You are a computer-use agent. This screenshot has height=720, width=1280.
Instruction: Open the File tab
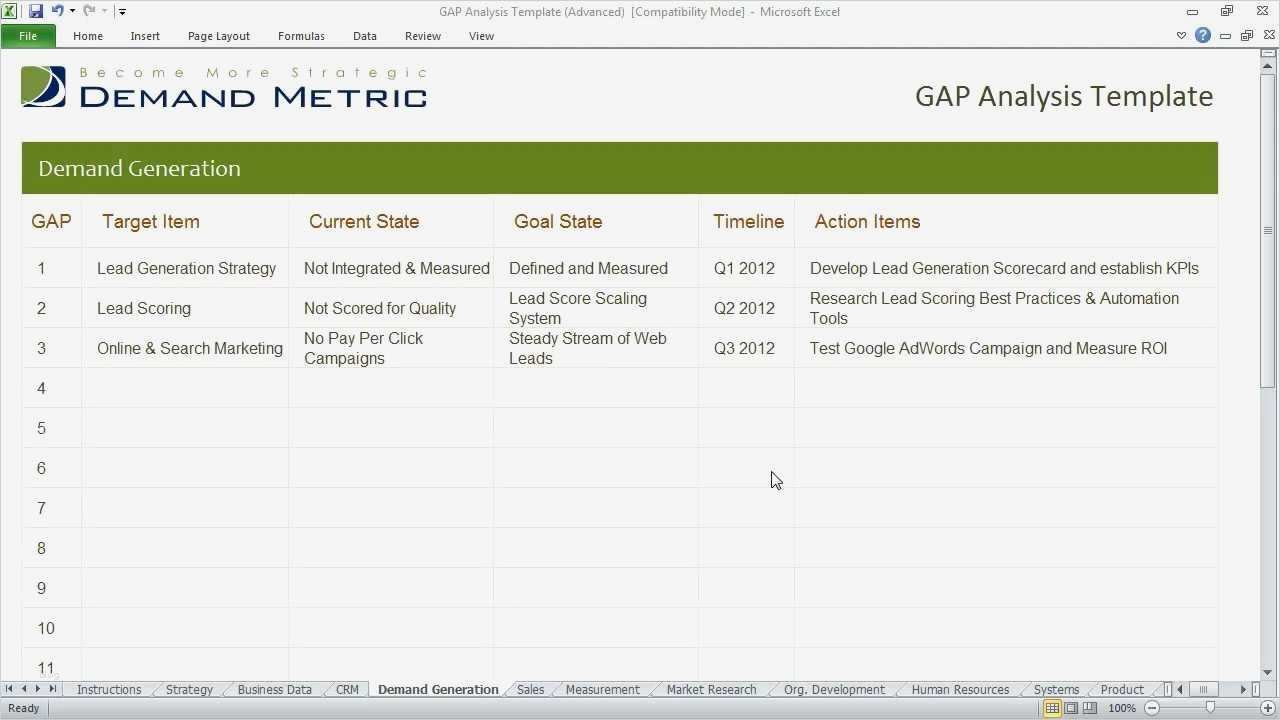(x=28, y=36)
